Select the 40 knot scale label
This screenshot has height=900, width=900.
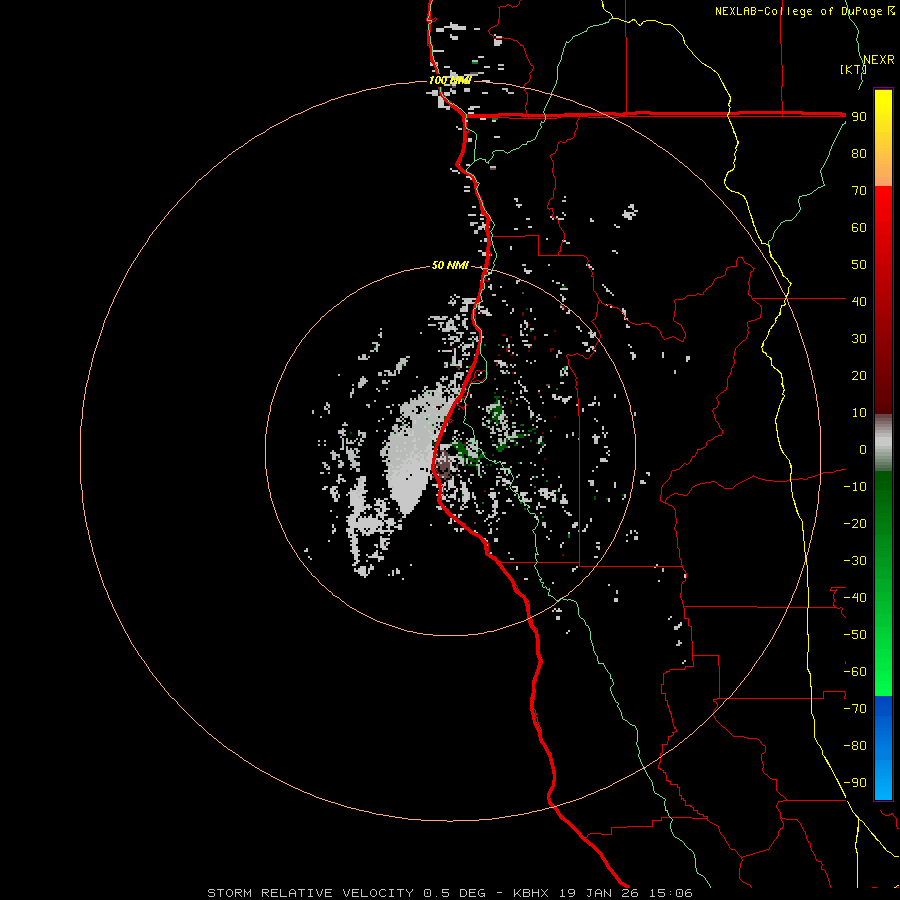coord(859,301)
